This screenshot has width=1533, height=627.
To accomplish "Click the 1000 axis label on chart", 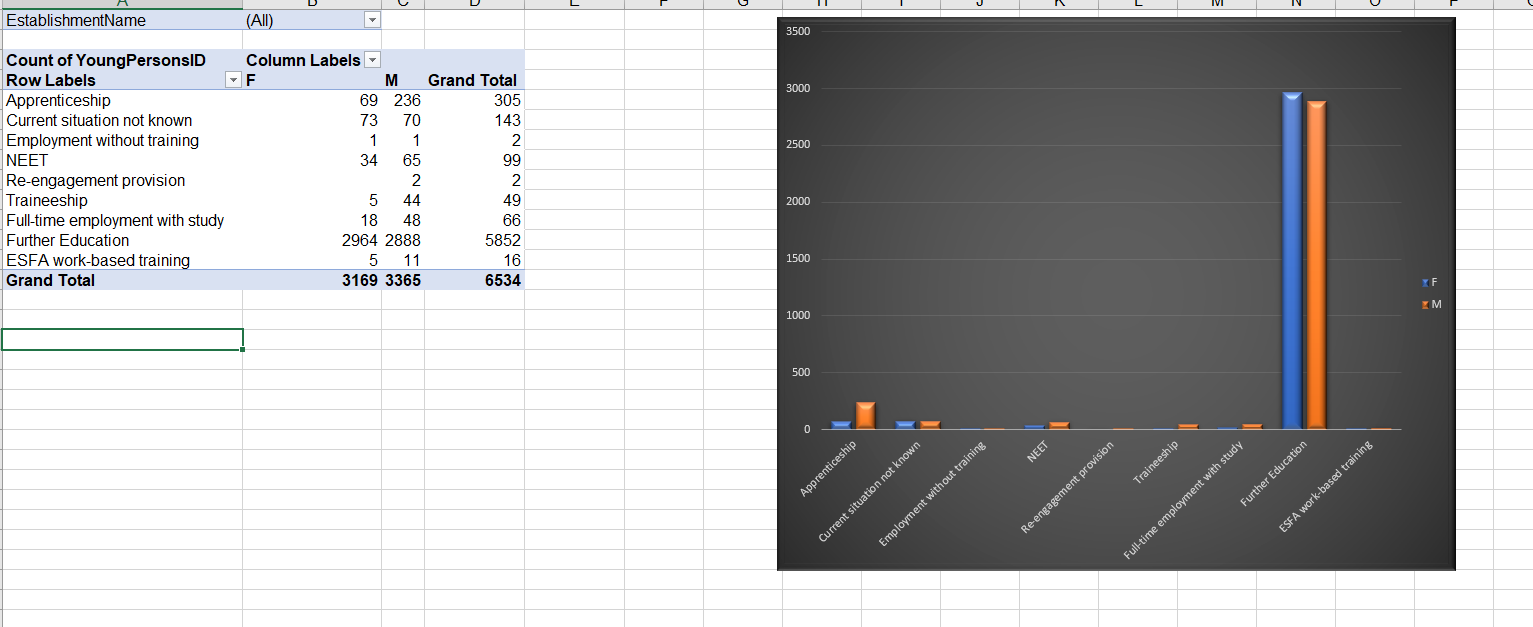I will pos(799,316).
